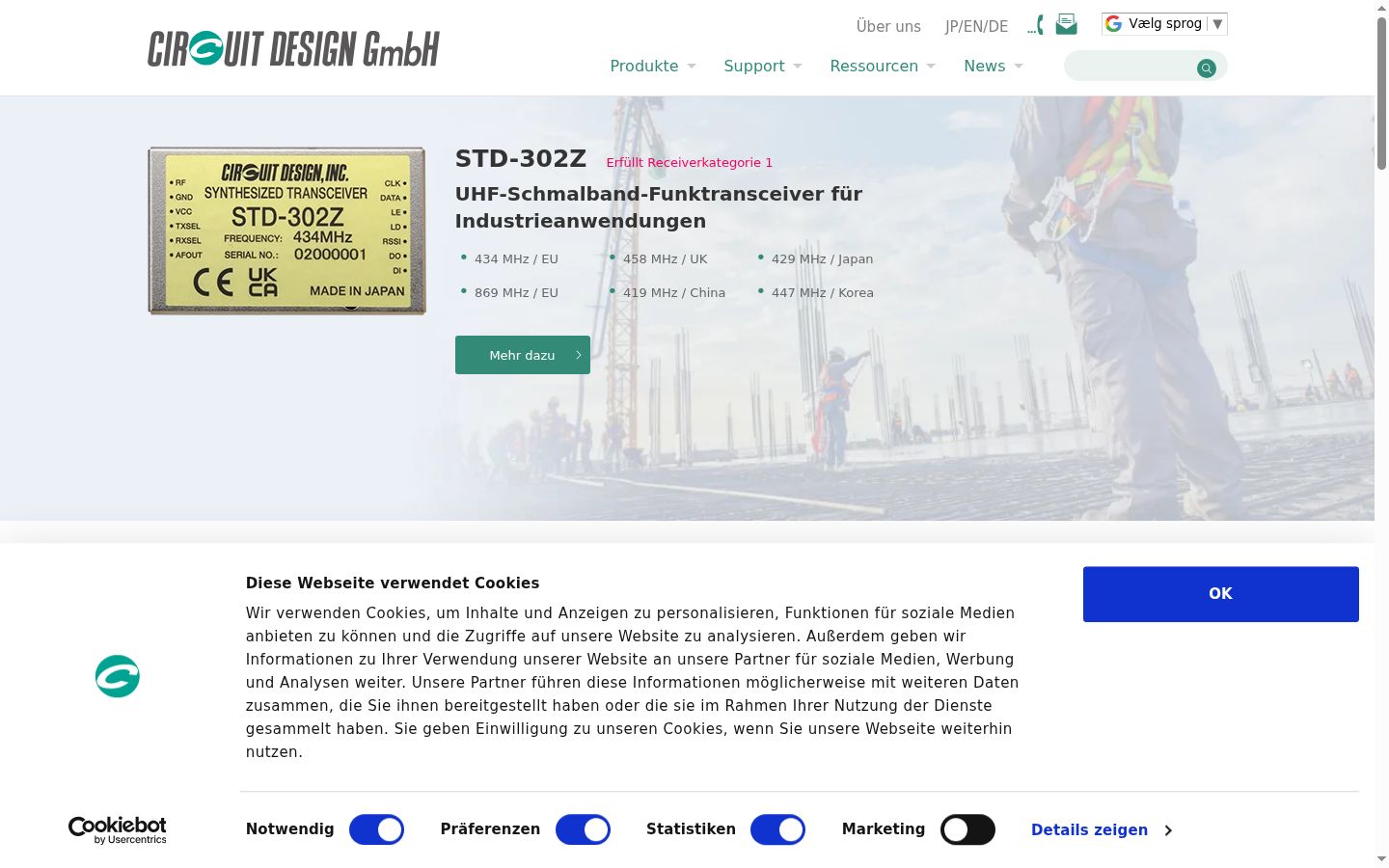The height and width of the screenshot is (868, 1389).
Task: Click the Google G icon in translate widget
Action: (1114, 23)
